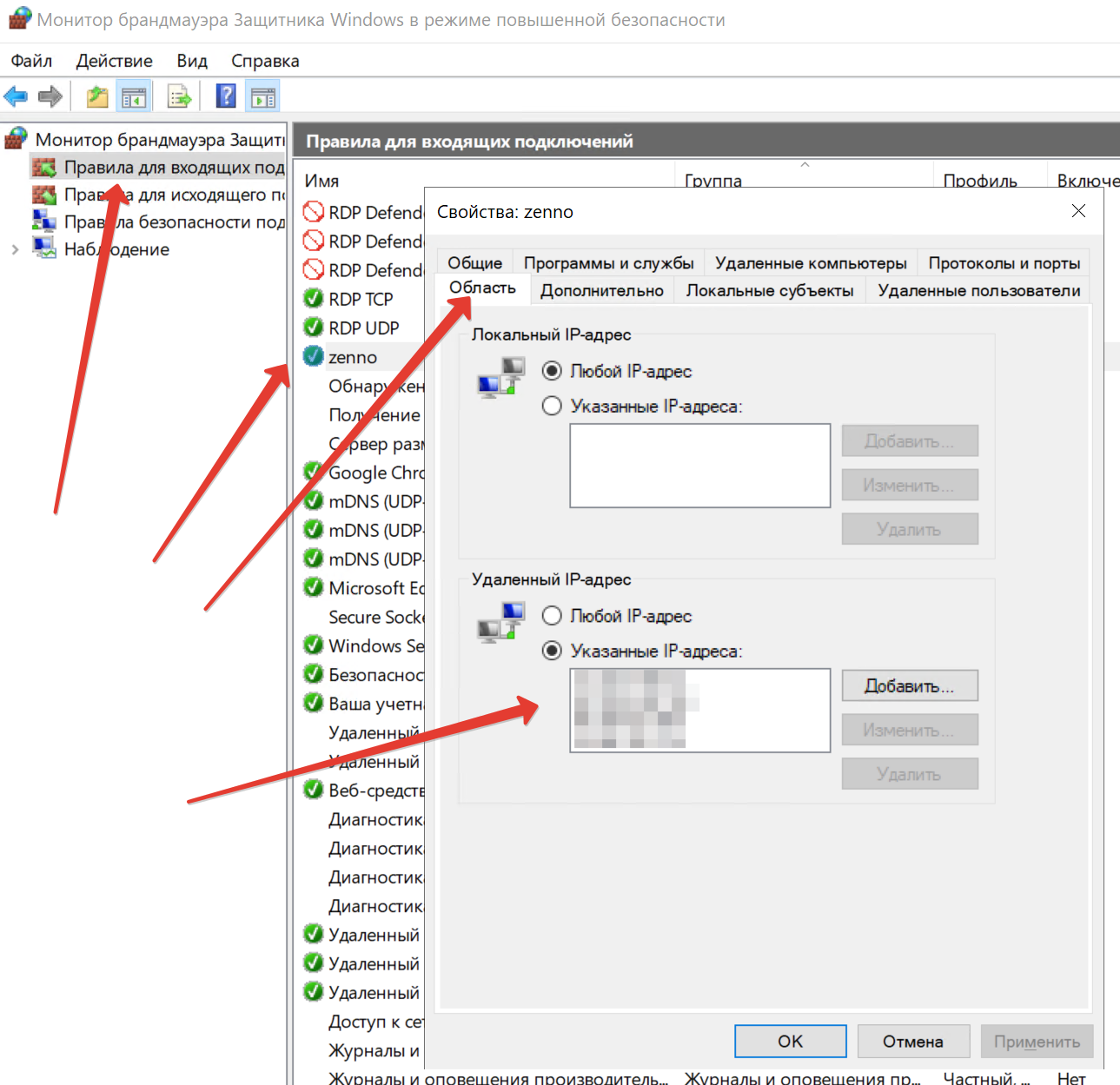
Task: Switch to the Локальные субъекты tab
Action: pos(770,290)
